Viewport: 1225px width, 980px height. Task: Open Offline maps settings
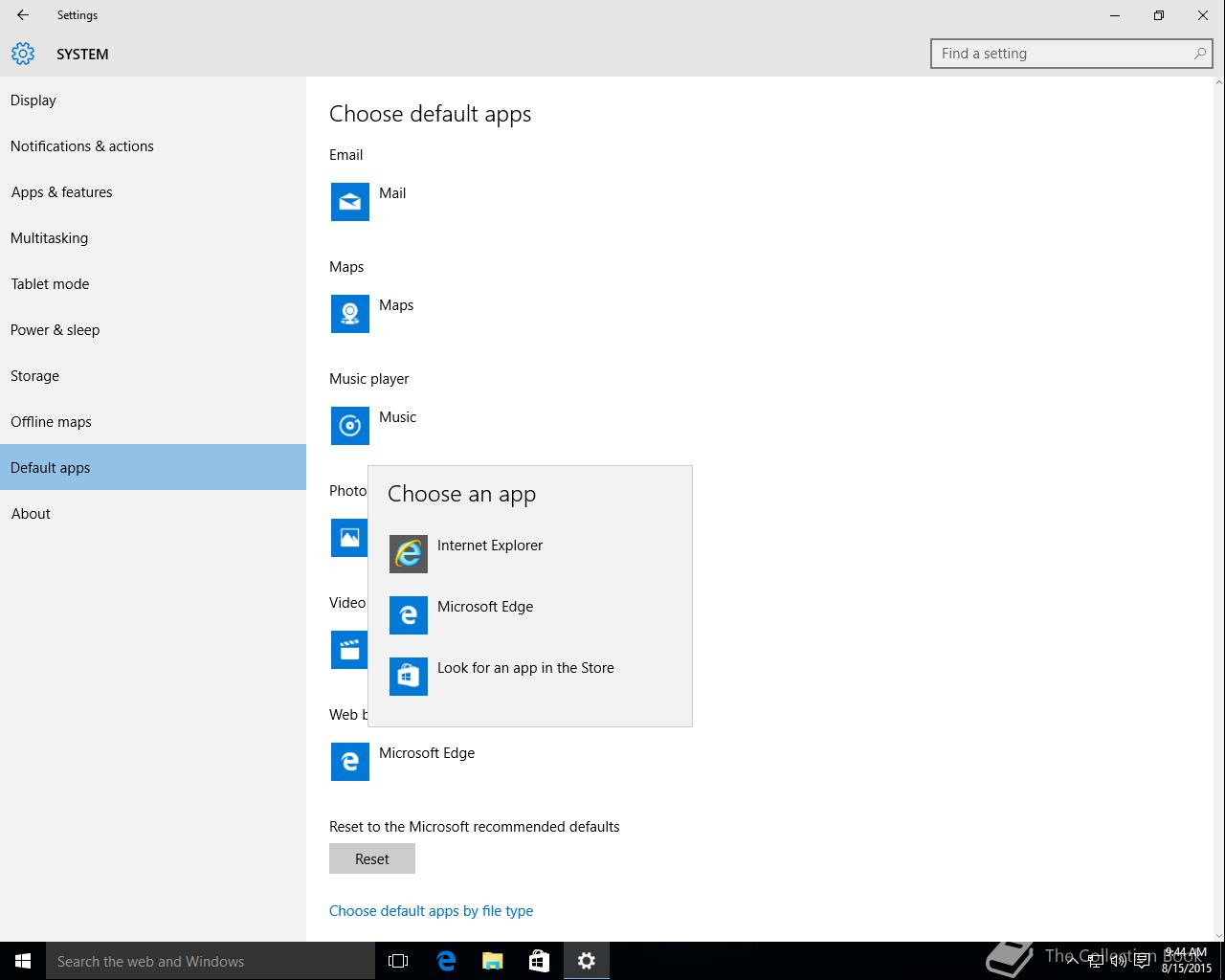tap(153, 421)
